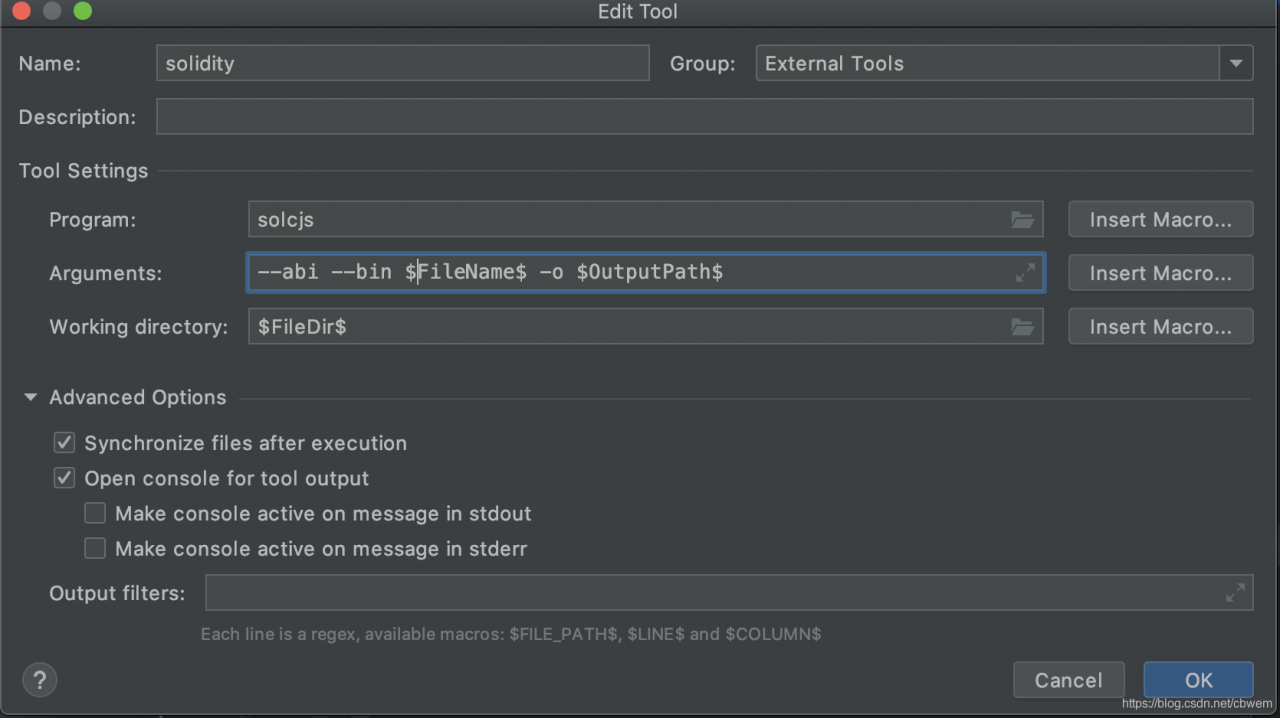Click the Name field containing solidity
This screenshot has width=1280, height=718.
point(402,63)
